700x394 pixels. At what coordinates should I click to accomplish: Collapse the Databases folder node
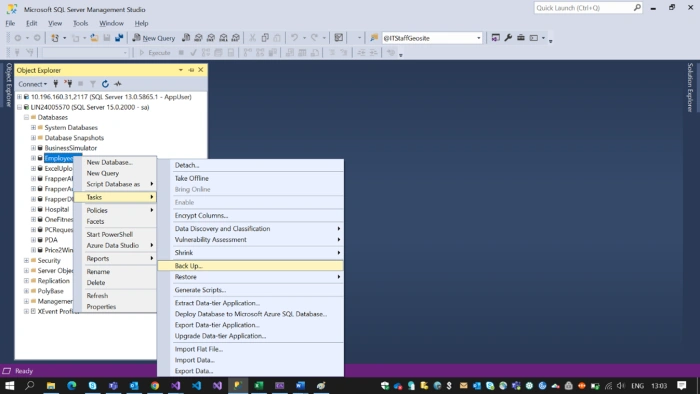[x=26, y=117]
